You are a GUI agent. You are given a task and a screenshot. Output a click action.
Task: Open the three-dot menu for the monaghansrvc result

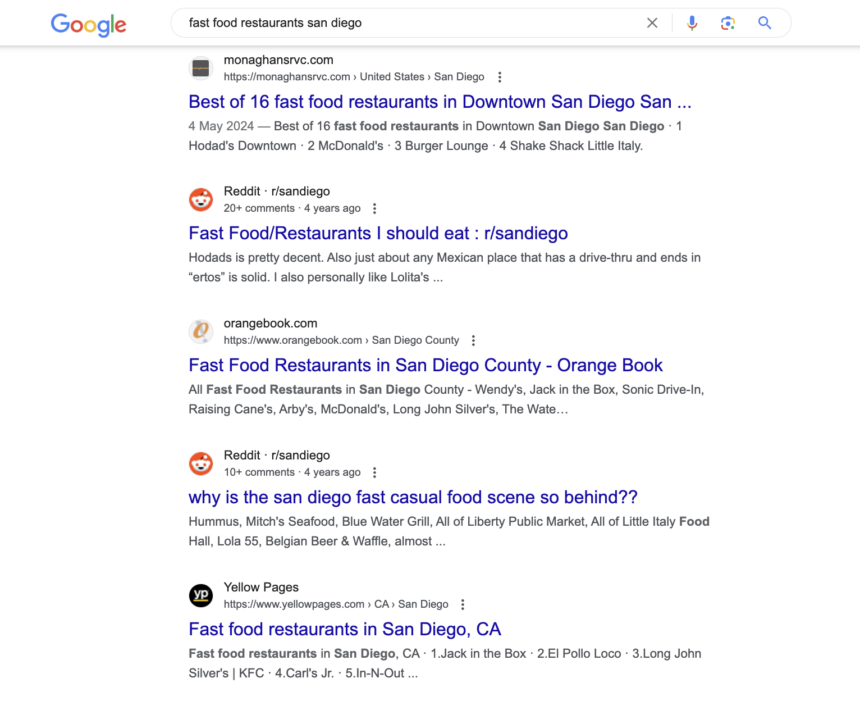pos(499,76)
